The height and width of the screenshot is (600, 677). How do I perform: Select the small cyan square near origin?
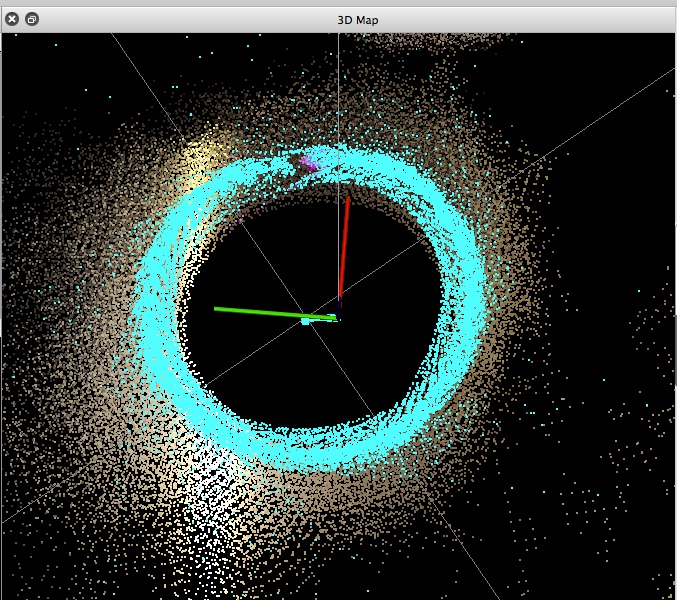(x=305, y=321)
